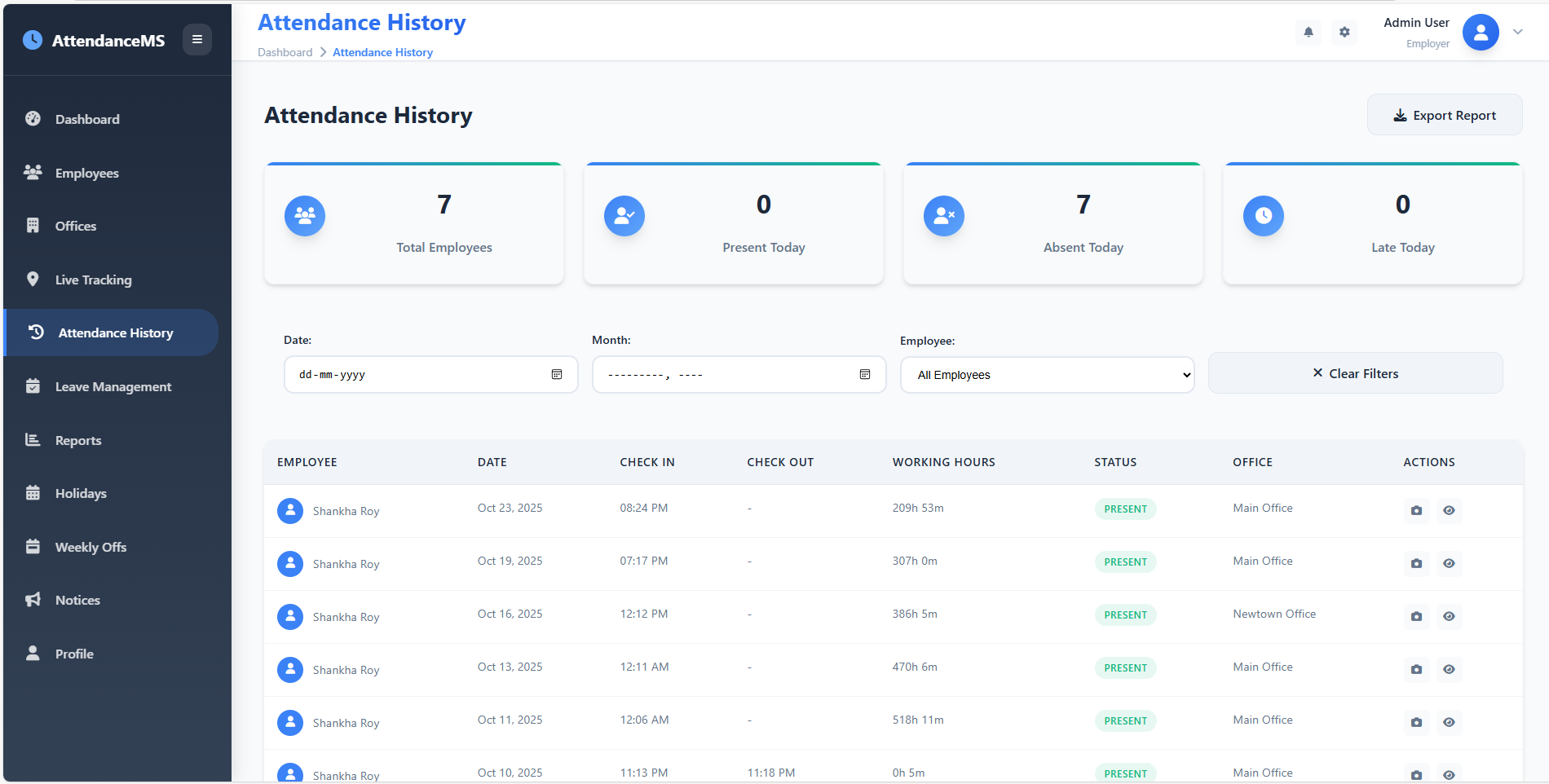Click the eye icon on the Newtown Office row
The image size is (1549, 784).
click(1449, 617)
